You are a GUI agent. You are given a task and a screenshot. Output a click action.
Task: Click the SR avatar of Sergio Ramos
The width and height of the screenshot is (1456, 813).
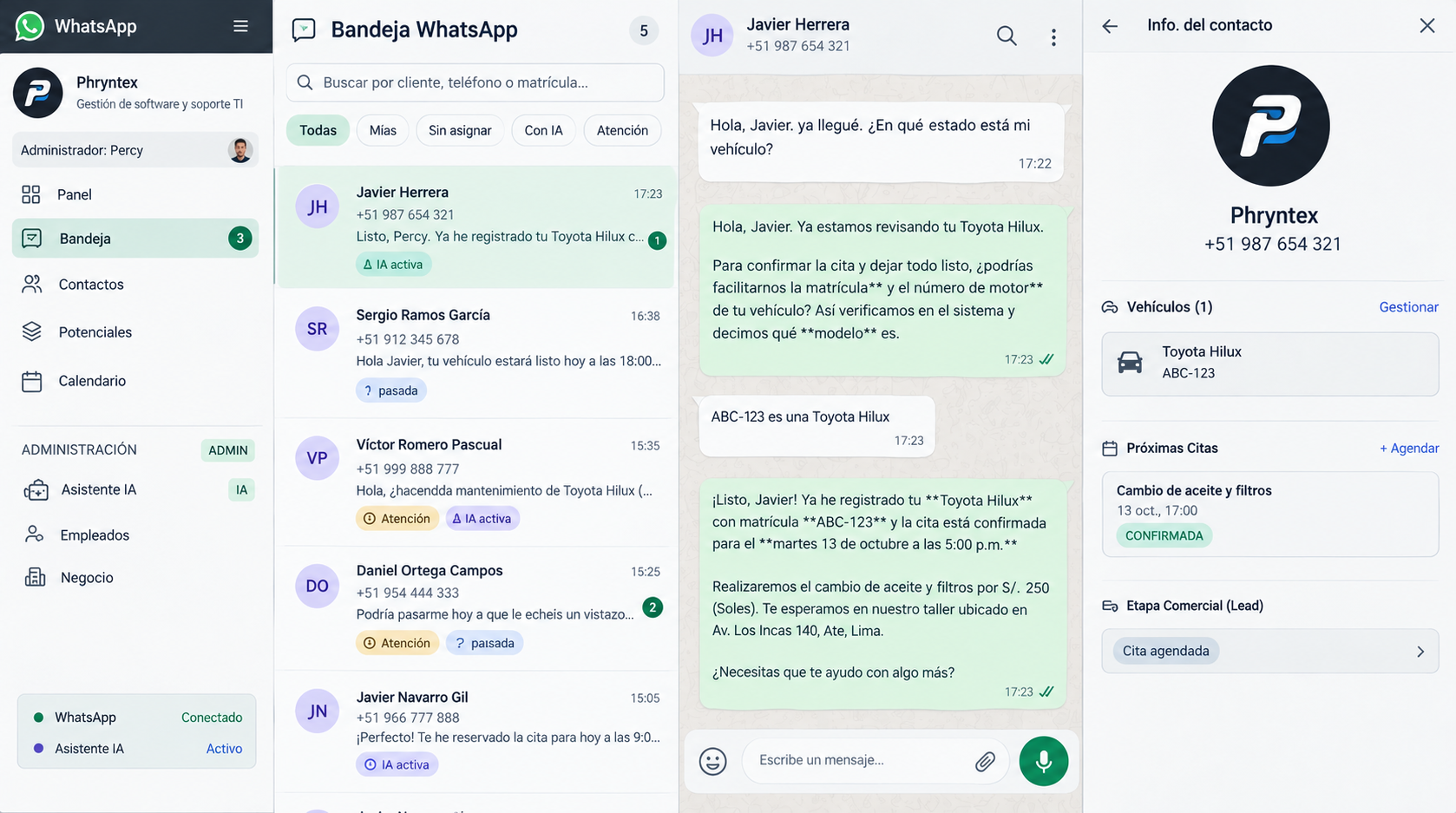click(x=317, y=329)
